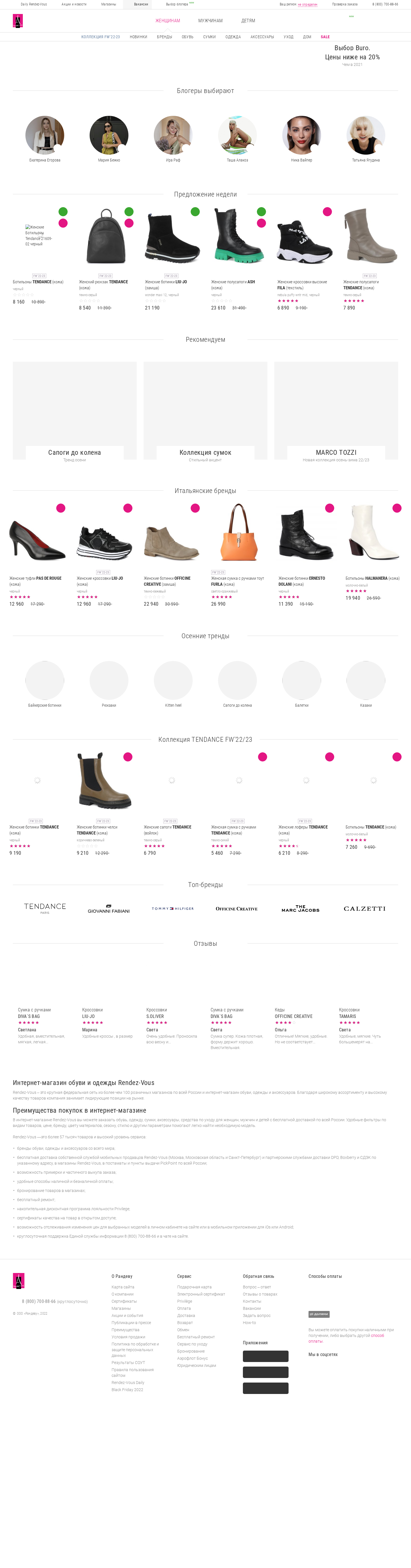
Task: Open the ОБУВЬ menu item
Action: click(188, 37)
